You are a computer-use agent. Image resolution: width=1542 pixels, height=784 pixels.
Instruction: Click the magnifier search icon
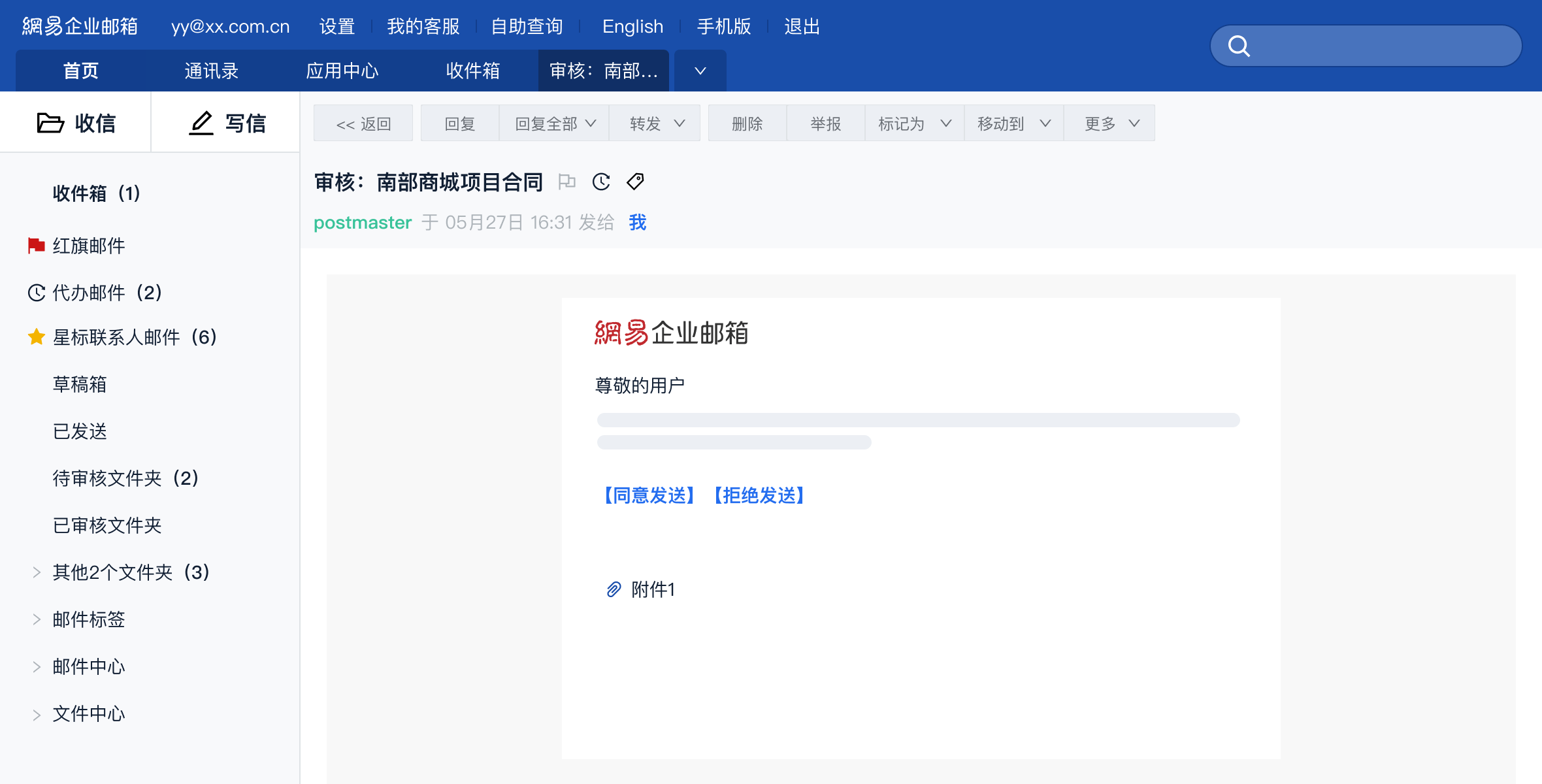point(1238,46)
